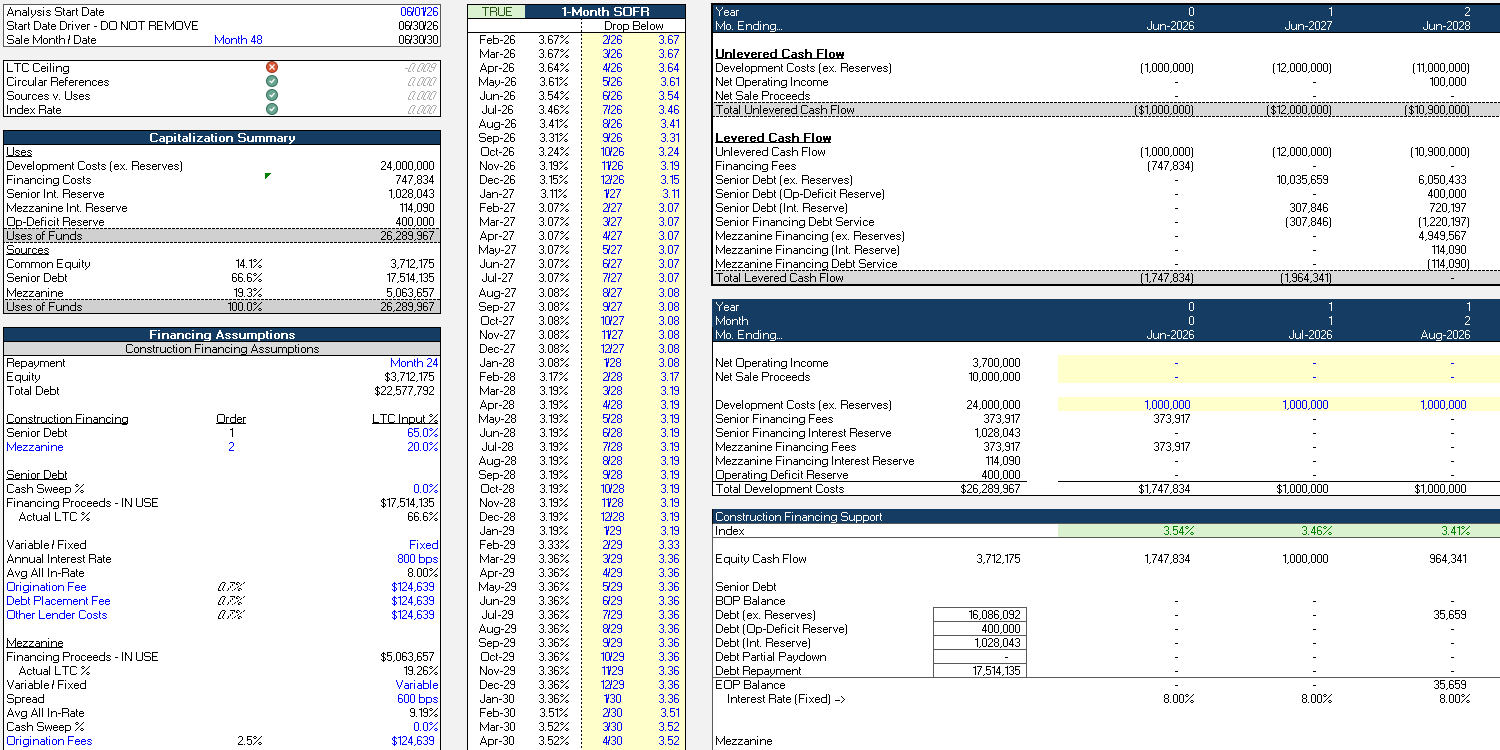Screen dimensions: 1500x750
Task: Select the Financing Assumptions header
Action: pyautogui.click(x=222, y=335)
